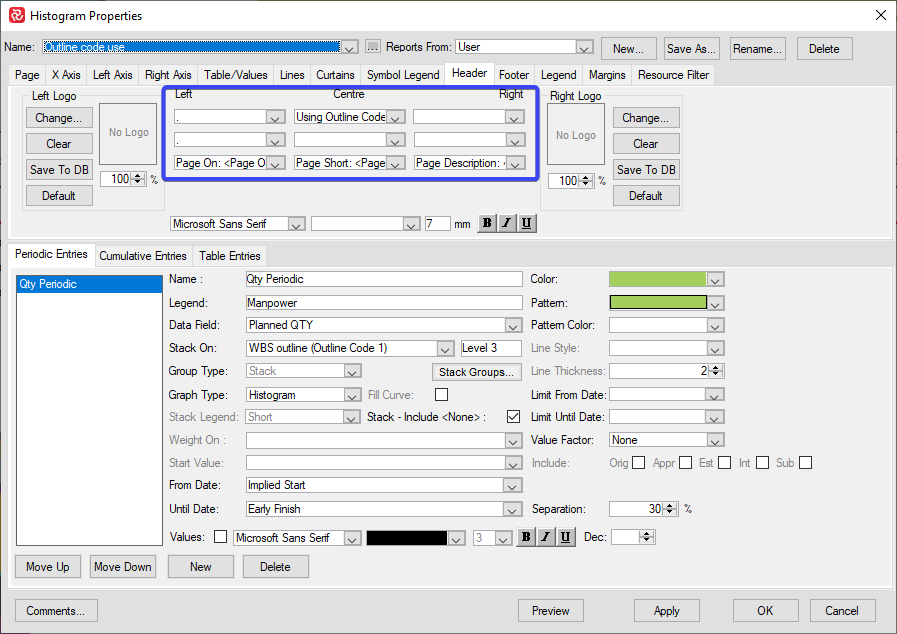Toggle Underline in the Values font row
The image size is (897, 634).
(566, 538)
